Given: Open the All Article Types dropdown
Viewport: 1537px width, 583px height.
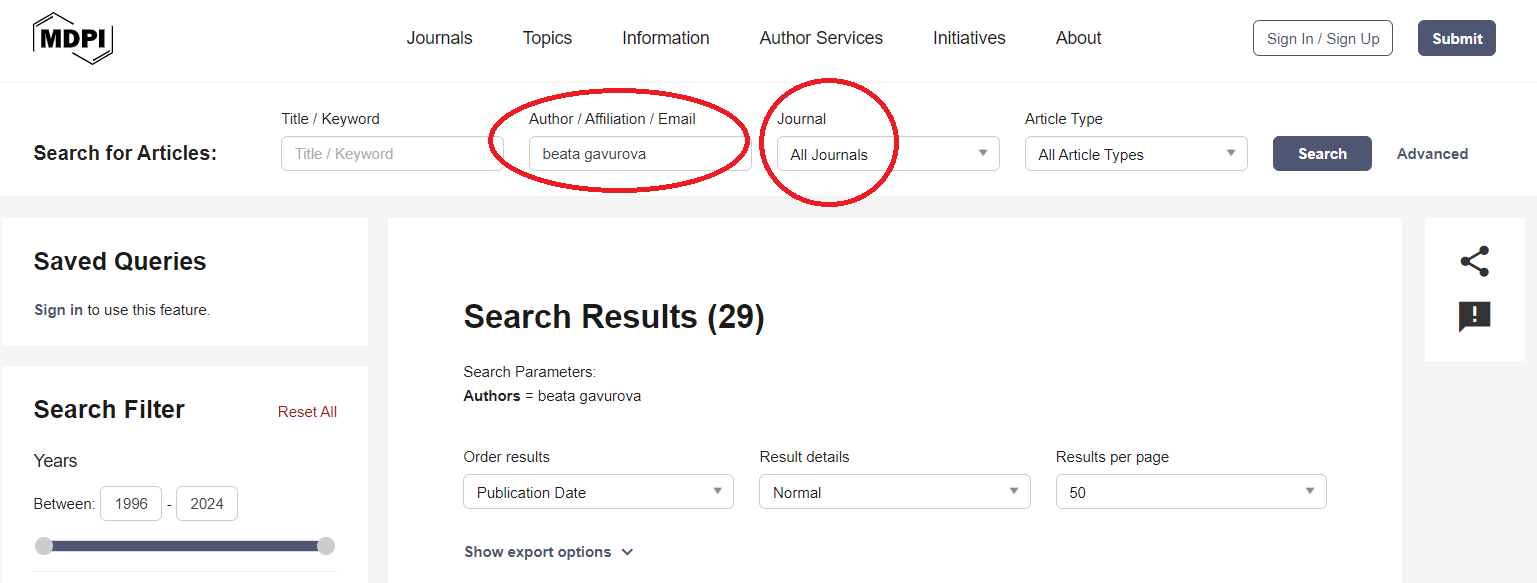Looking at the screenshot, I should [x=1135, y=154].
